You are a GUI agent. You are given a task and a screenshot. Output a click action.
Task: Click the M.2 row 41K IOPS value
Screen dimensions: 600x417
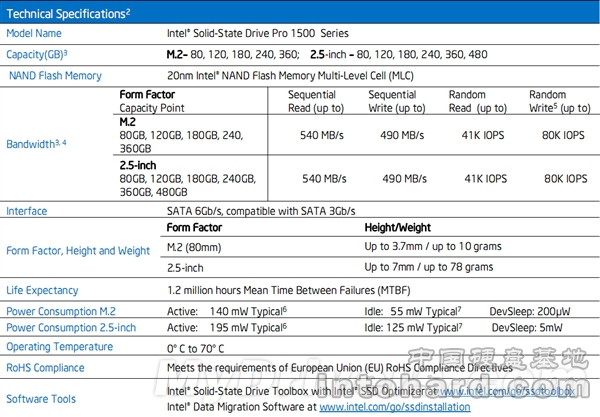coord(483,135)
